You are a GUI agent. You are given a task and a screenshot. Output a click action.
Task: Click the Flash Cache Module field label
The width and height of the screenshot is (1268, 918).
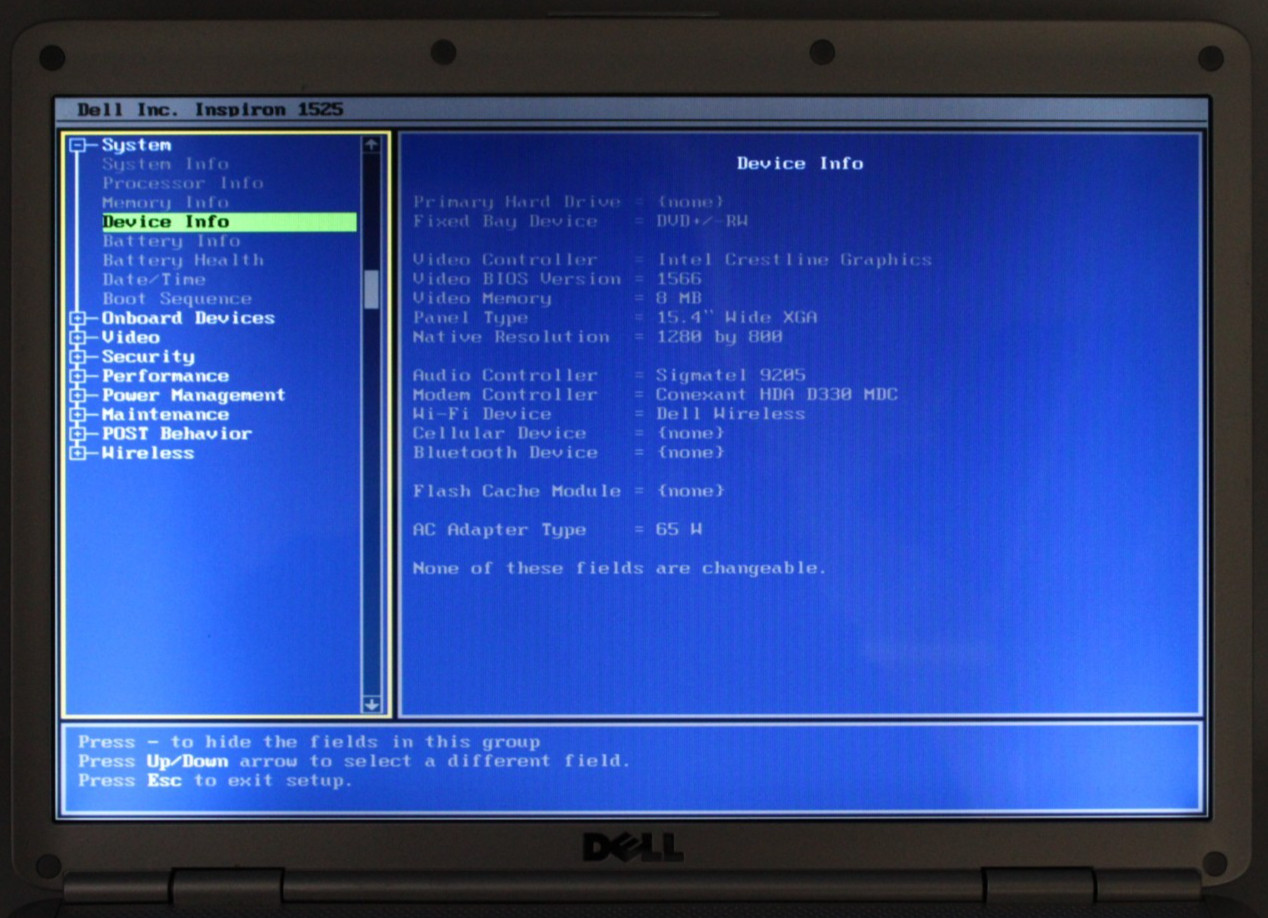coord(517,491)
